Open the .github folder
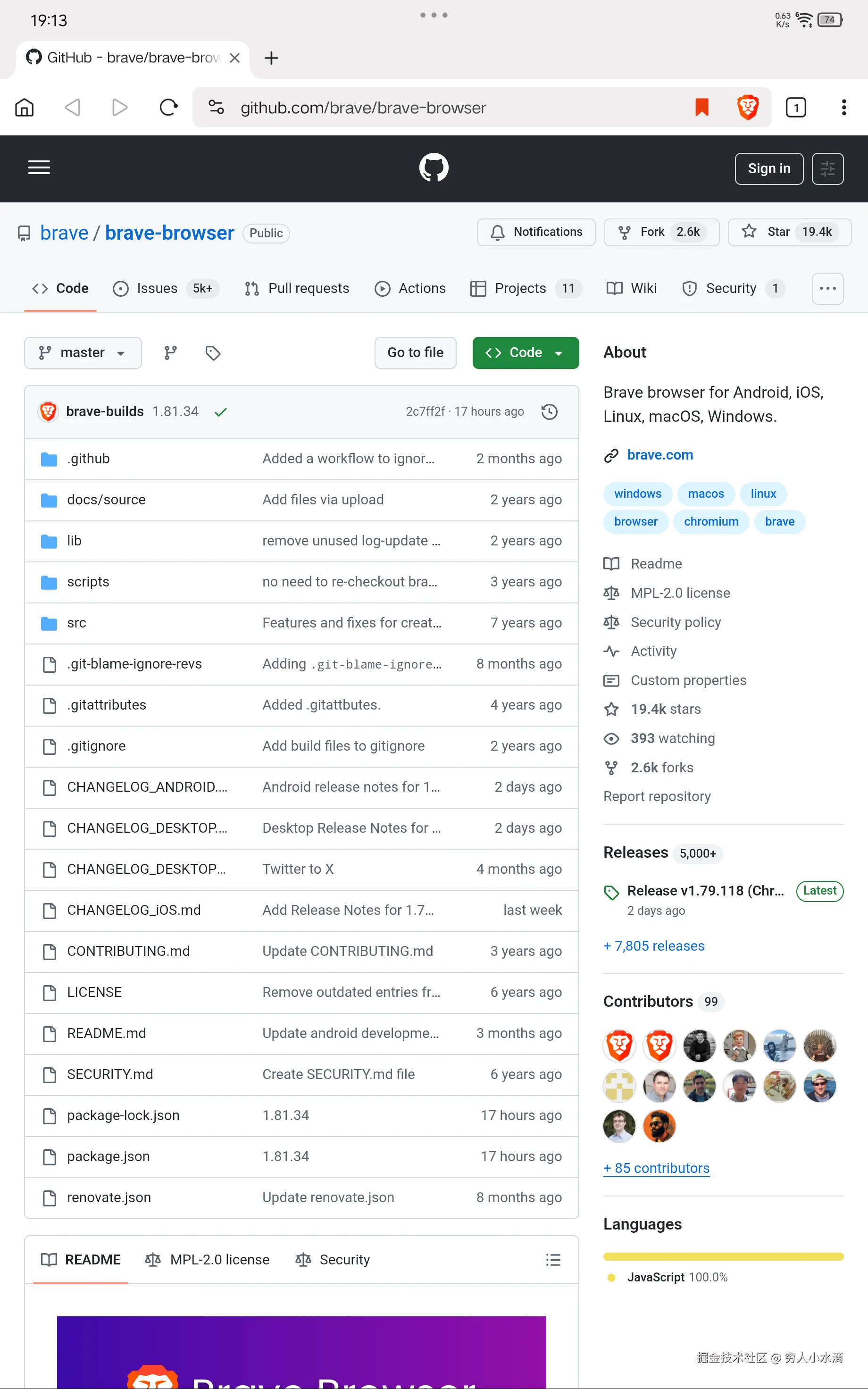This screenshot has height=1389, width=868. [x=88, y=459]
